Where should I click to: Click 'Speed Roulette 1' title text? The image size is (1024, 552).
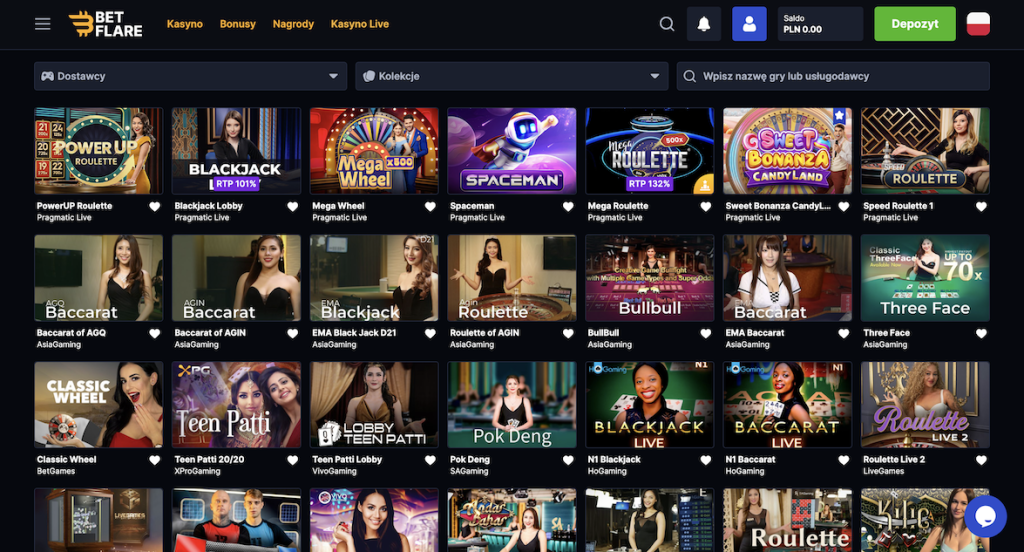point(898,206)
